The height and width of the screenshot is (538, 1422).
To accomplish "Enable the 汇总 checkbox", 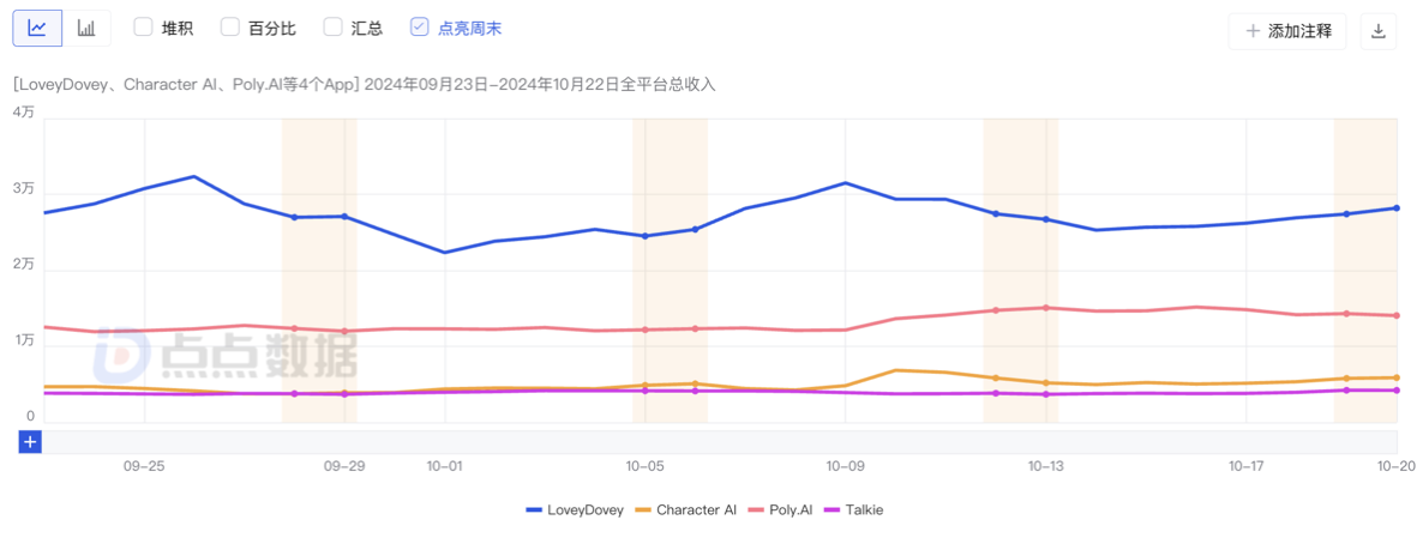I will (333, 28).
